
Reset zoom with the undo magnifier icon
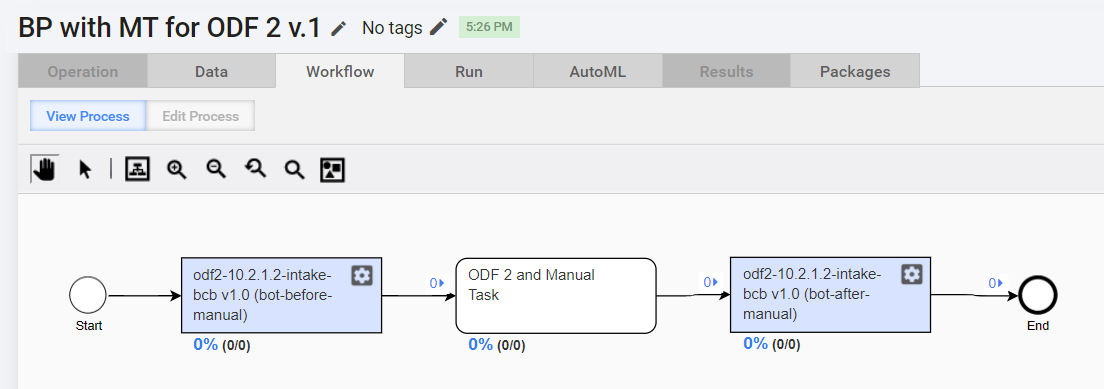pyautogui.click(x=255, y=168)
